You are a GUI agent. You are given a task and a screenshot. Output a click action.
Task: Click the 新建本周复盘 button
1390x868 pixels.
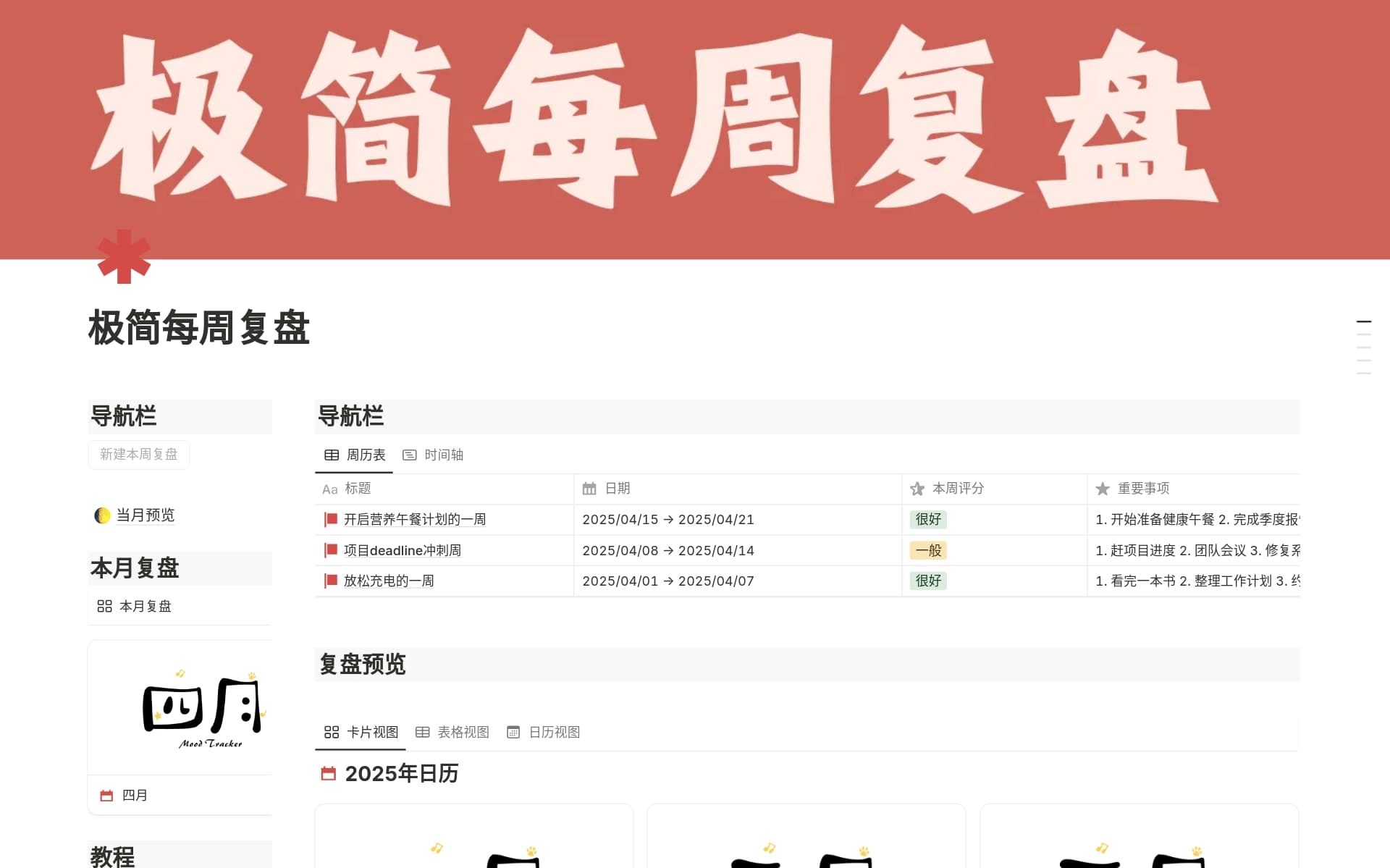[x=138, y=455]
